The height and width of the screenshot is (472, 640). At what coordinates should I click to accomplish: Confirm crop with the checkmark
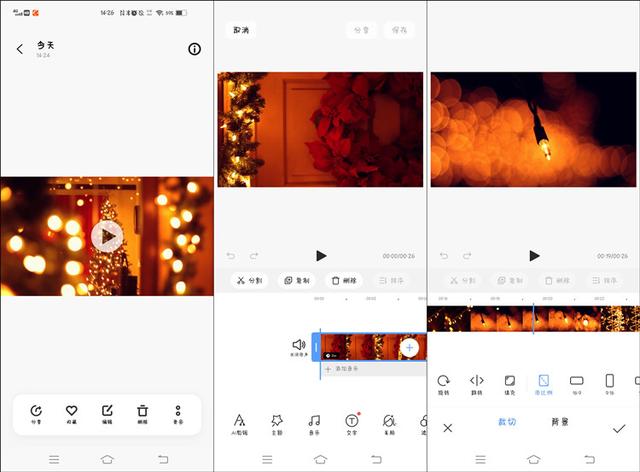pos(619,427)
